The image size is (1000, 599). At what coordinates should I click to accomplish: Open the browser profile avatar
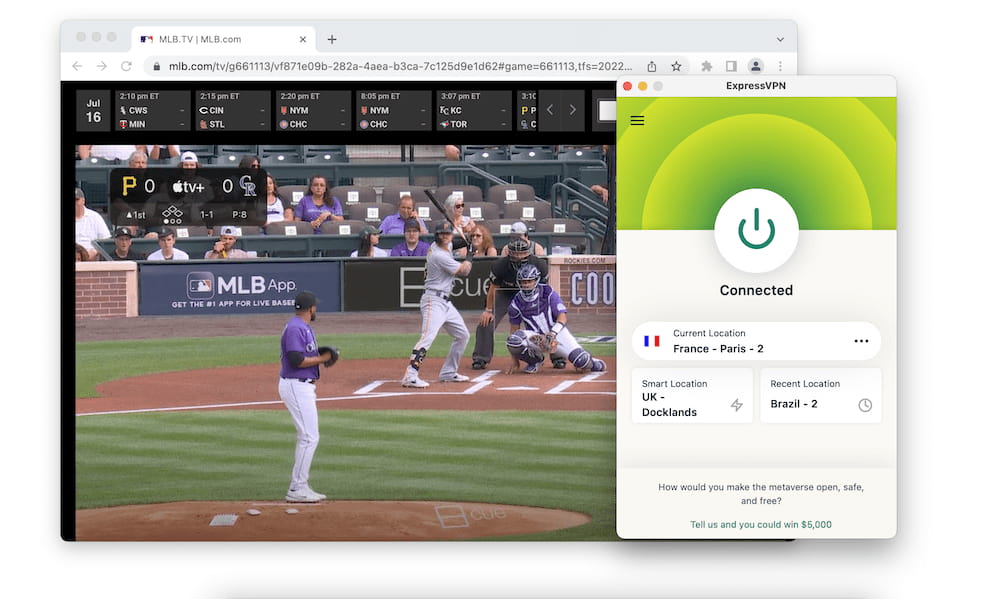755,66
